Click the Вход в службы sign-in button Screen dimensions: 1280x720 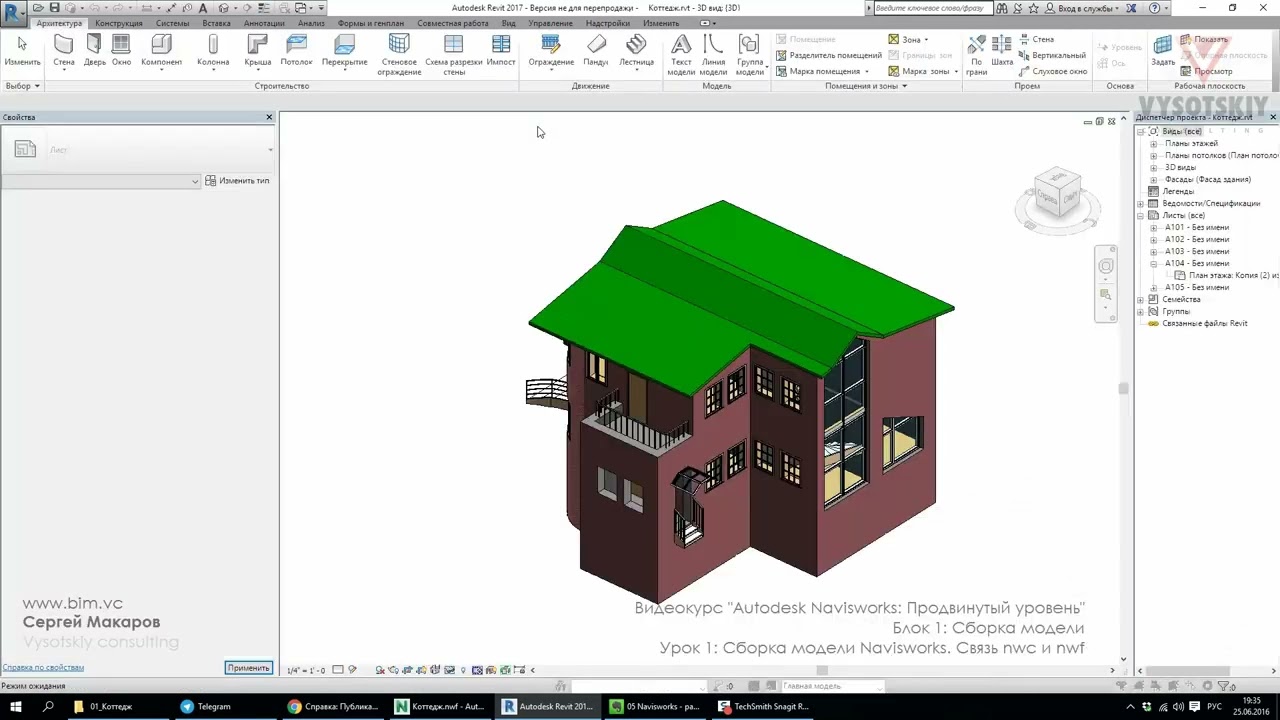coord(1081,8)
